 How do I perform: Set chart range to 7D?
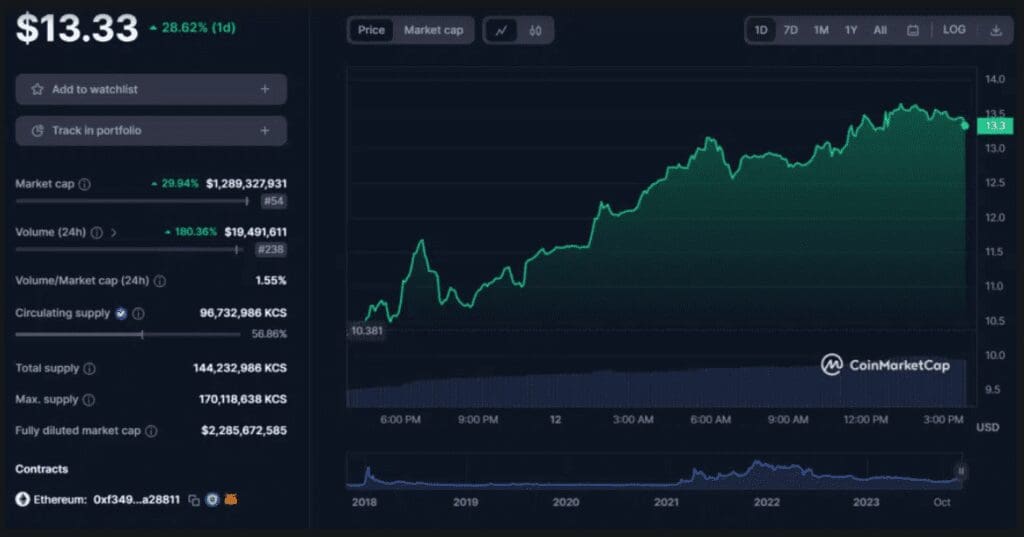coord(791,30)
